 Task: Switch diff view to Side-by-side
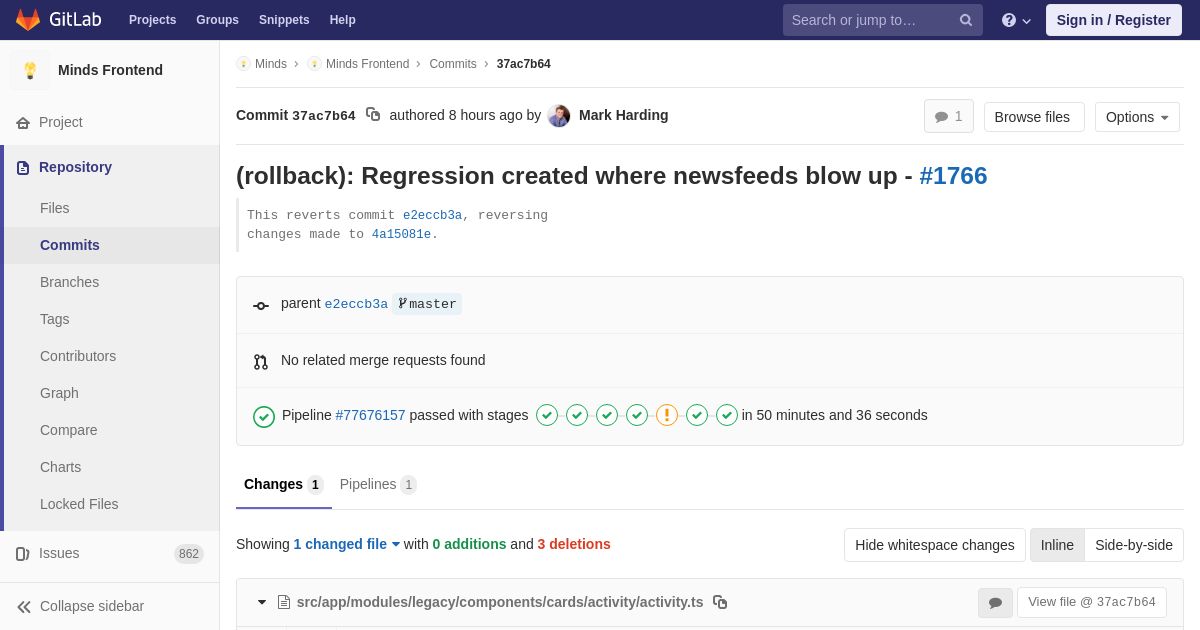(x=1134, y=545)
